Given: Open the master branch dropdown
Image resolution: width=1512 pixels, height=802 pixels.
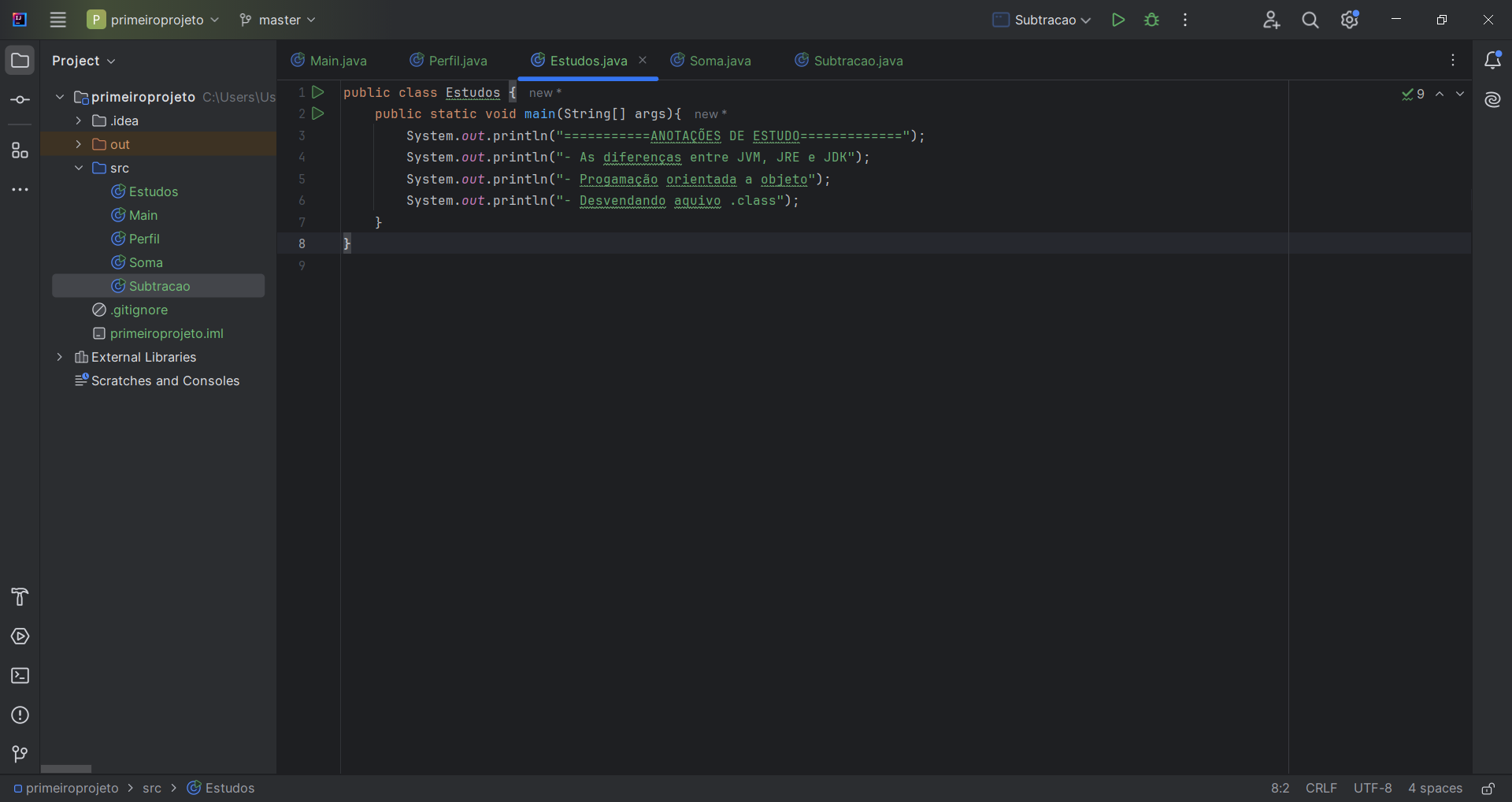Looking at the screenshot, I should tap(277, 20).
